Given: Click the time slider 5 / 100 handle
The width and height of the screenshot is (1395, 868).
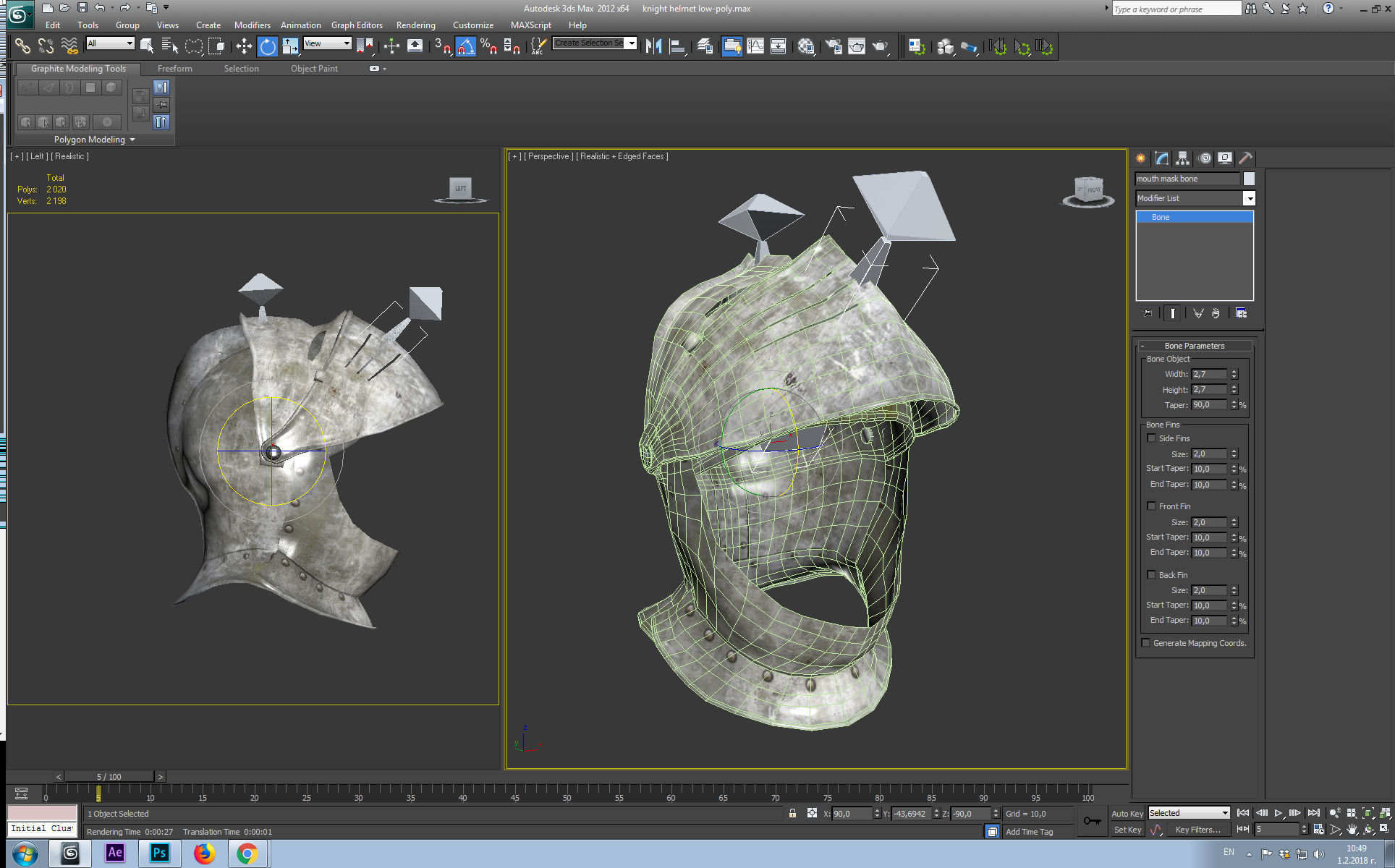Looking at the screenshot, I should pos(109,777).
